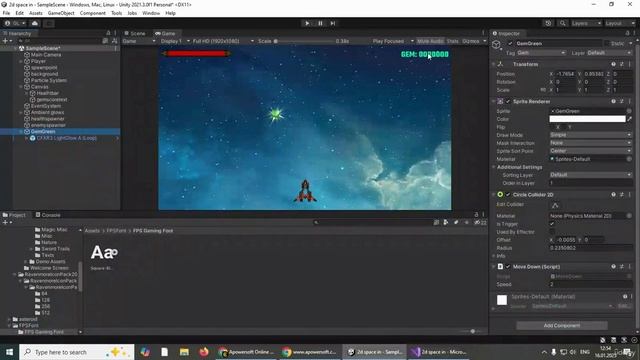The image size is (640, 360).
Task: Open the undo history icon
Action: point(548,23)
